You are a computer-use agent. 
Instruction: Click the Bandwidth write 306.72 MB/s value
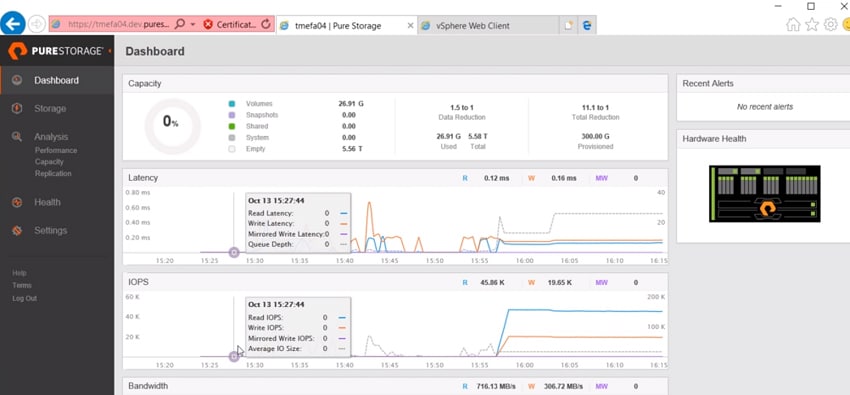563,386
